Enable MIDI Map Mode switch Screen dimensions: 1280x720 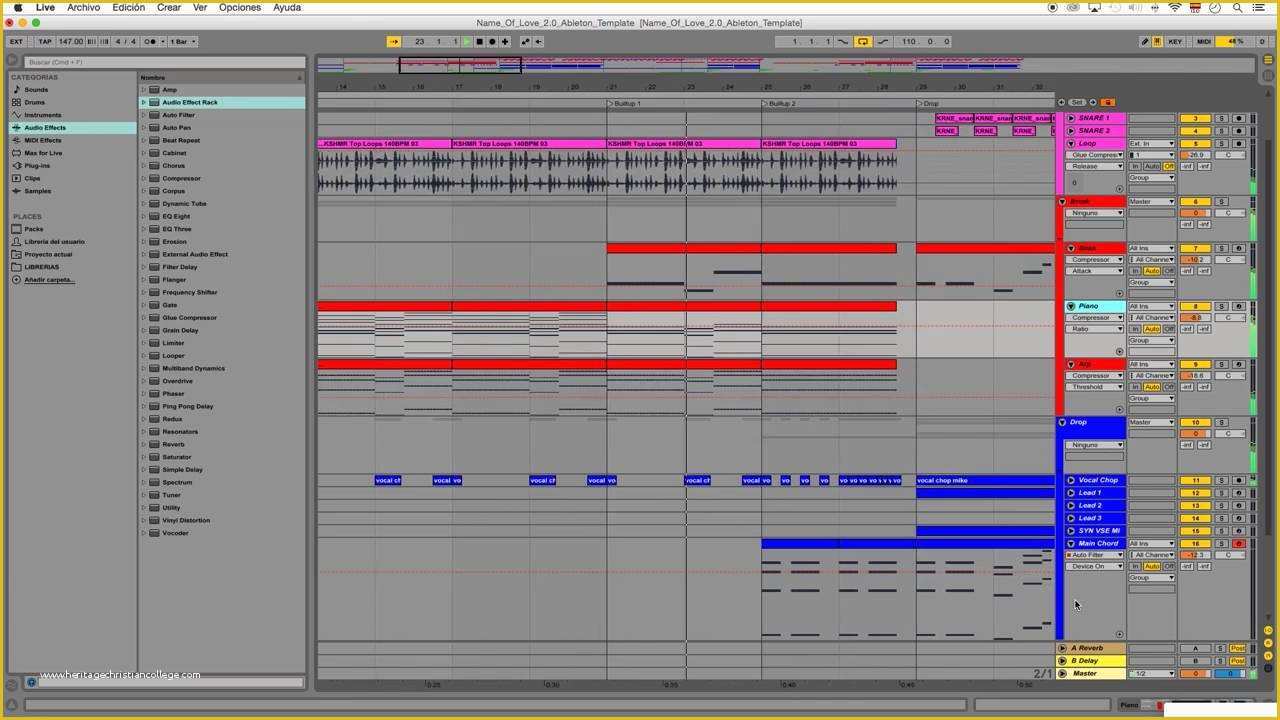(x=1203, y=42)
